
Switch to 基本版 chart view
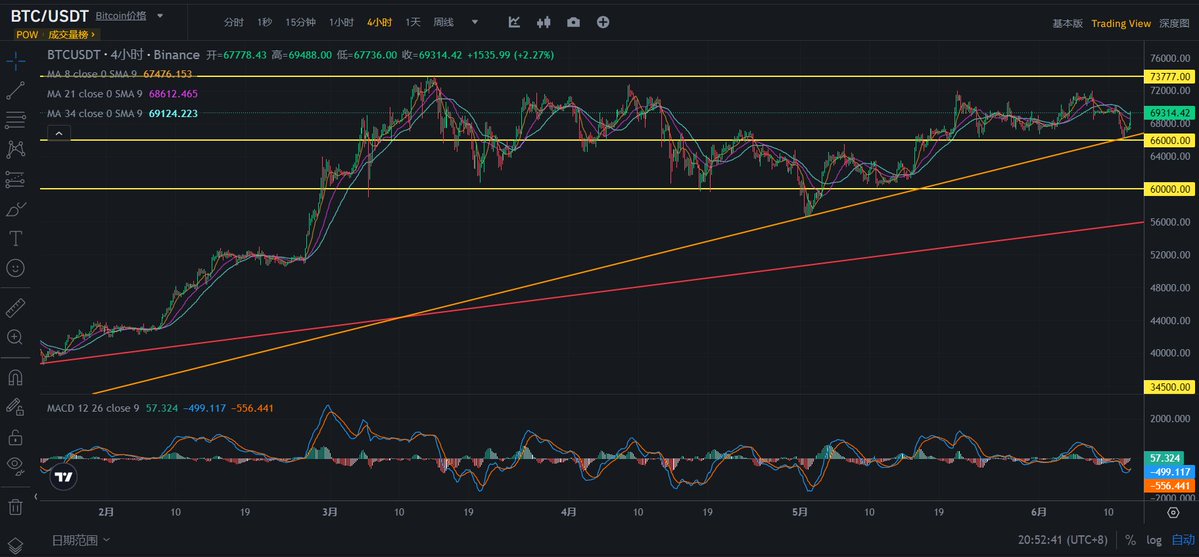click(x=1067, y=23)
